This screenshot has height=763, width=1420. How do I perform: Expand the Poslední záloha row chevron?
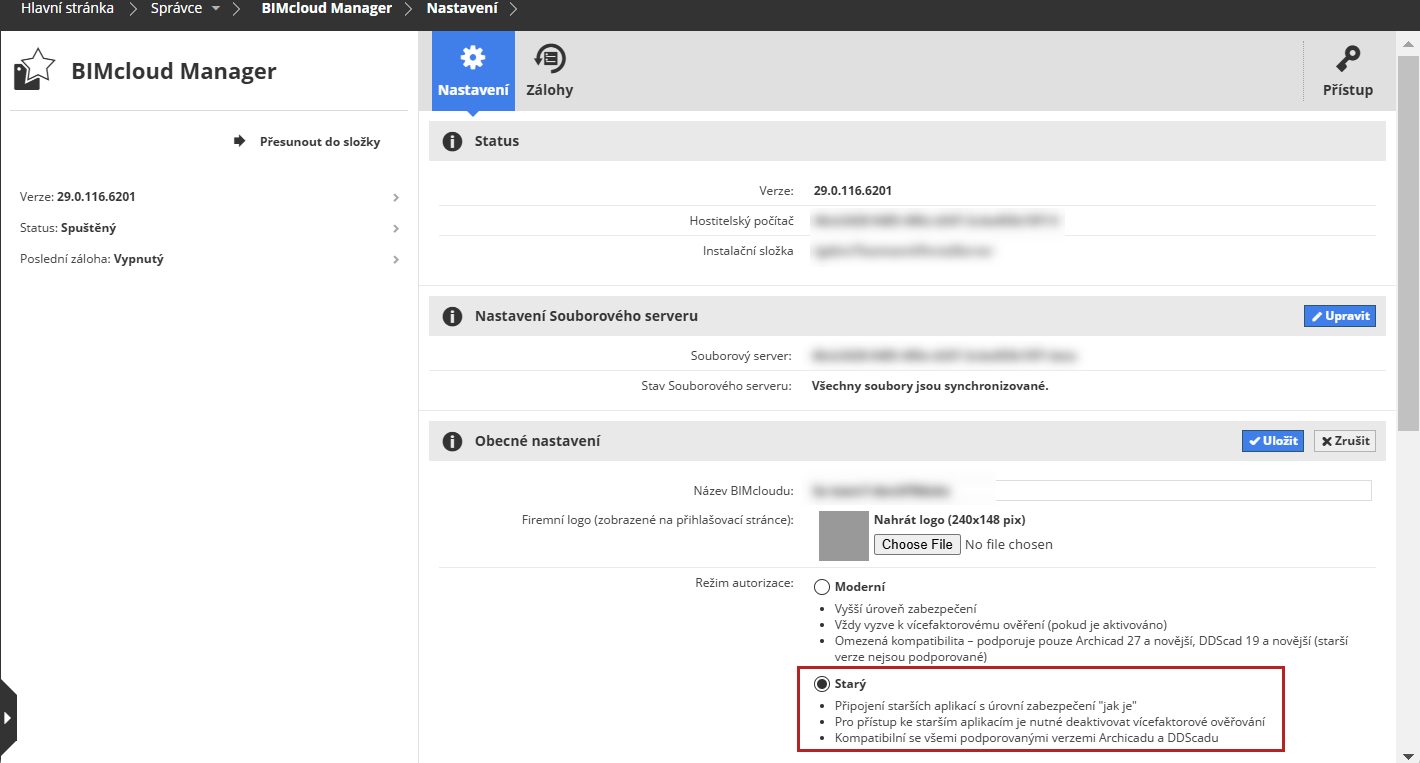click(x=396, y=260)
